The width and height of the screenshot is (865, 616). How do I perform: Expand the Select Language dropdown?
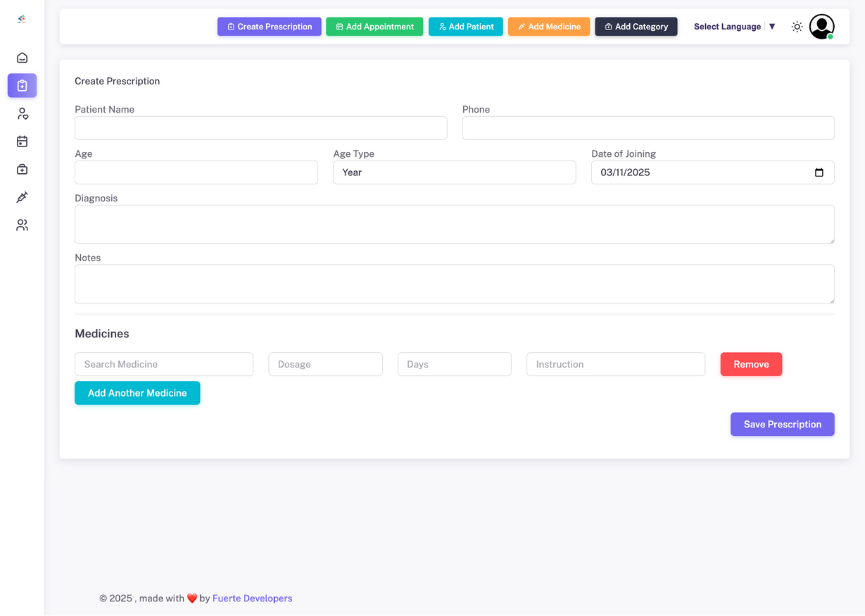735,27
